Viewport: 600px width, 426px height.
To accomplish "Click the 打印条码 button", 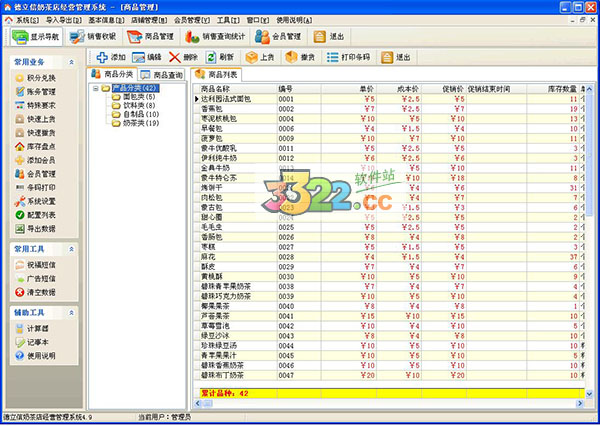I will pyautogui.click(x=349, y=57).
